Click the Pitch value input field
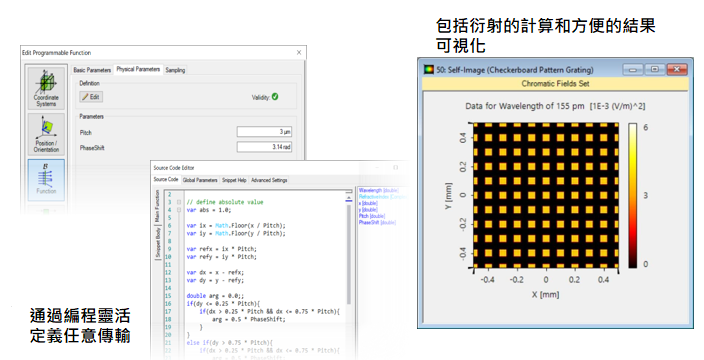 click(x=264, y=132)
